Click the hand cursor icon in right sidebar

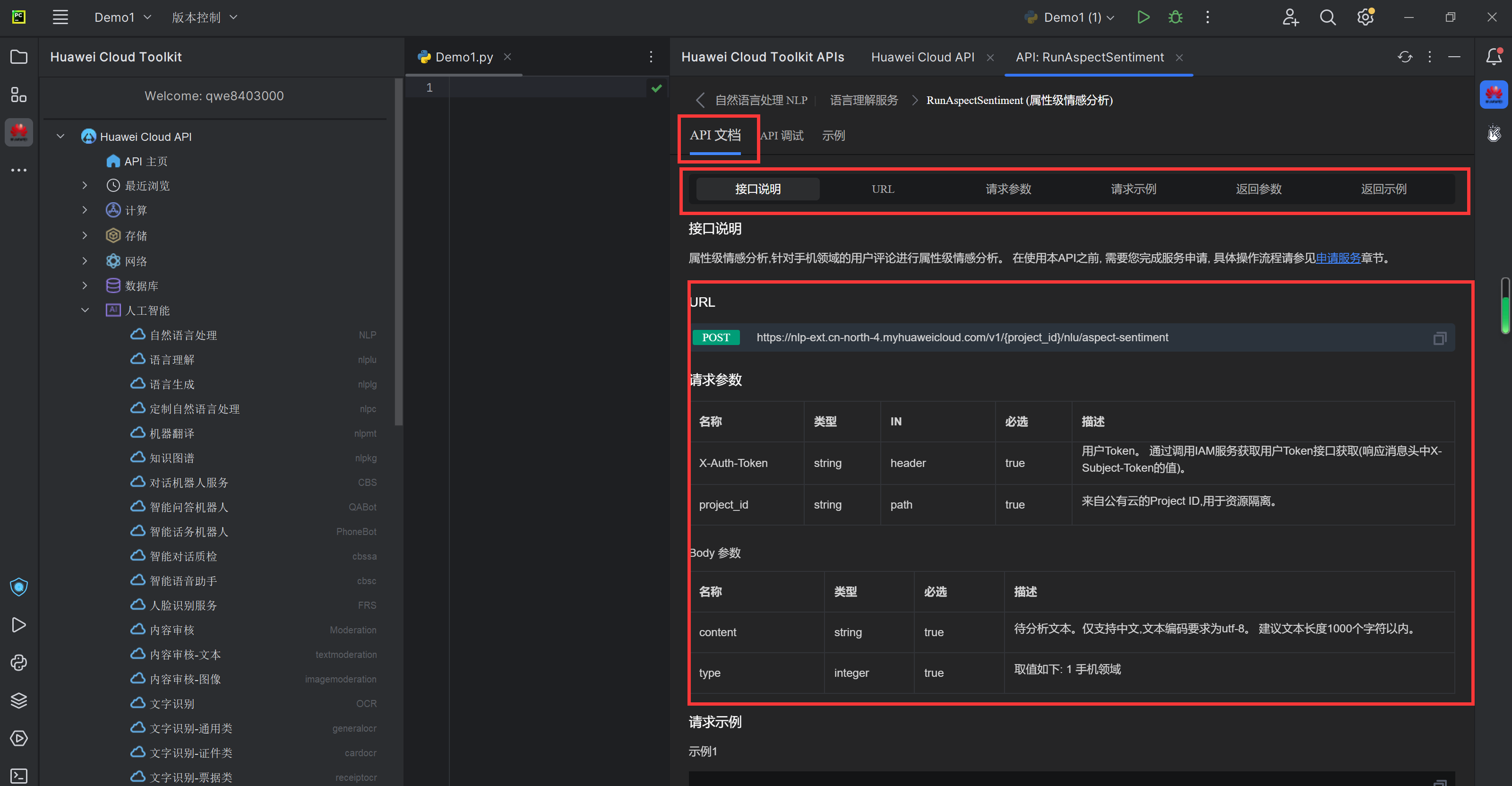(1494, 133)
